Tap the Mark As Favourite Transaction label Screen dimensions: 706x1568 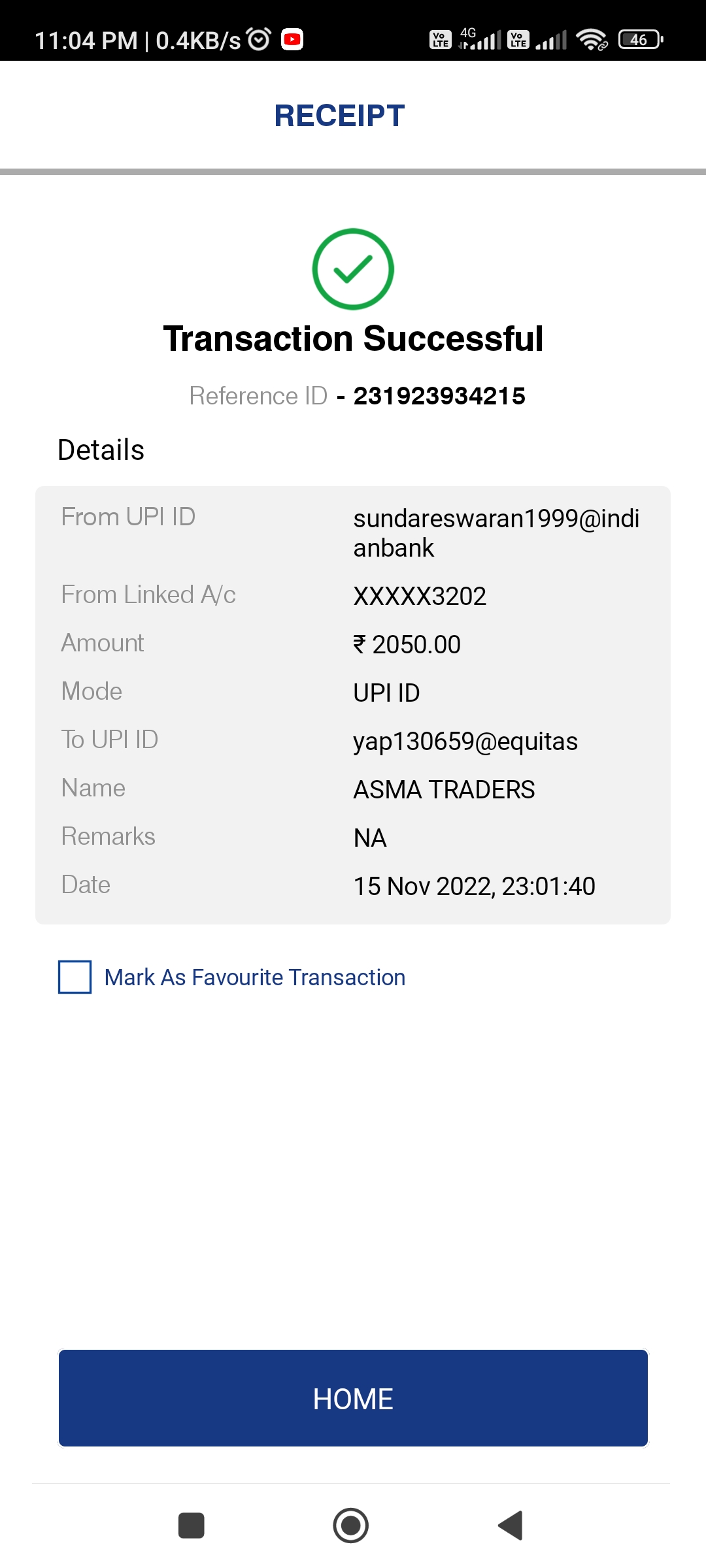[x=255, y=977]
